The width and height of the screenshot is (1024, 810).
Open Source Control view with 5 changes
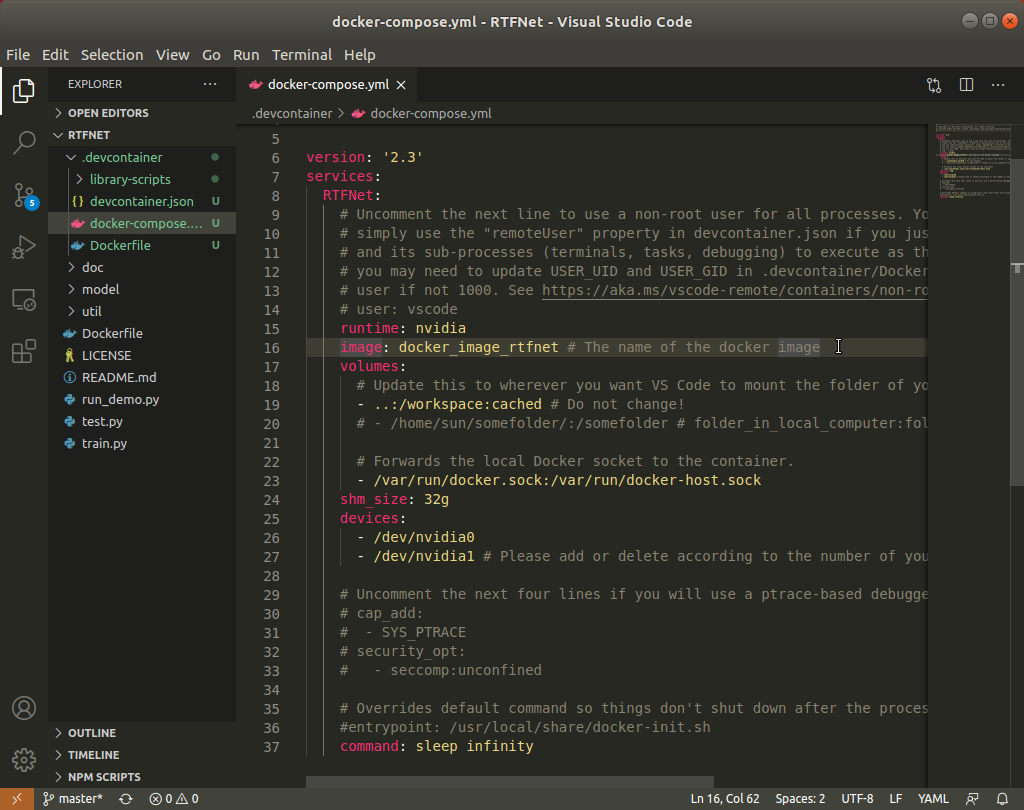click(25, 195)
